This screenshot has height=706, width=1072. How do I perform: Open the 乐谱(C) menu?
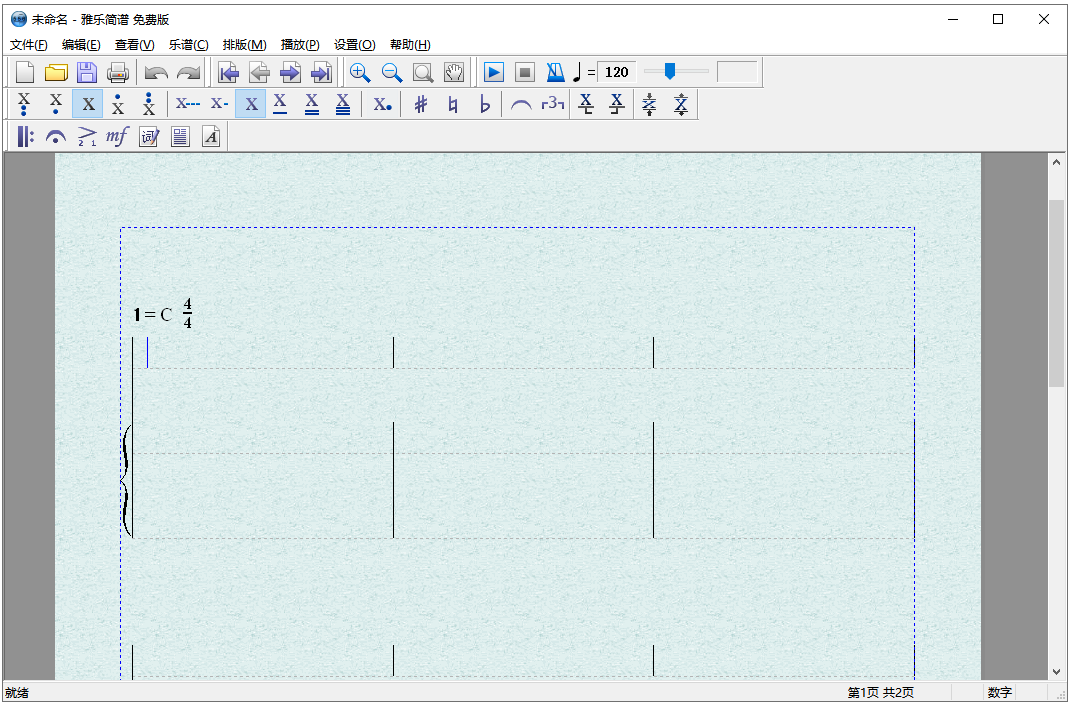point(188,44)
